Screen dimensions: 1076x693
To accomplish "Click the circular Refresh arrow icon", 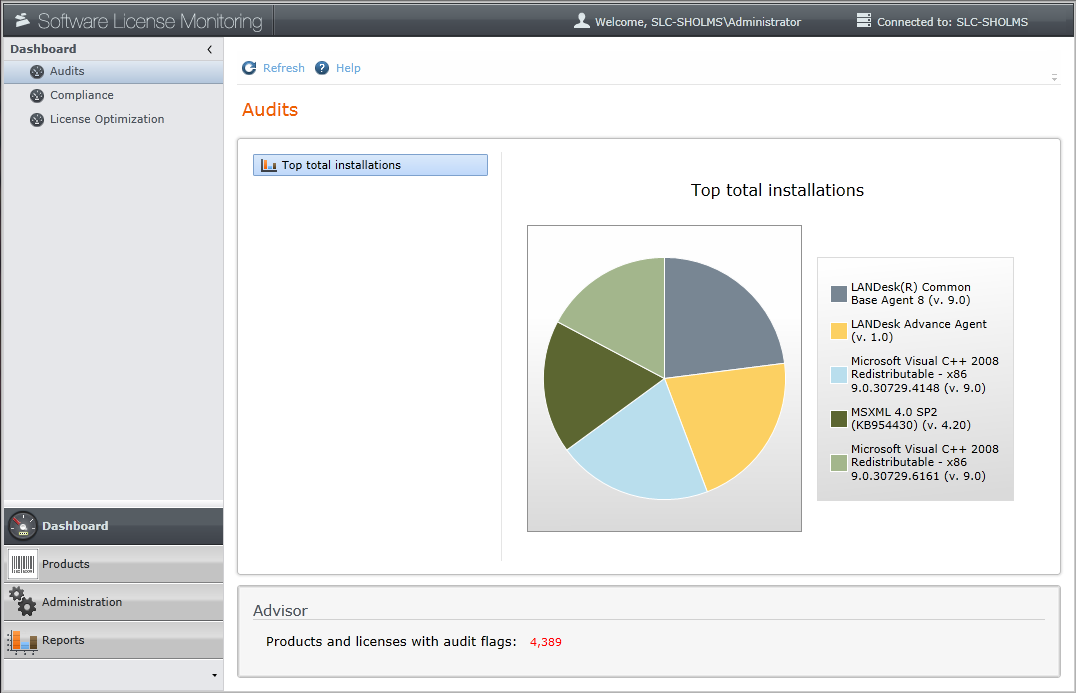I will coord(248,68).
